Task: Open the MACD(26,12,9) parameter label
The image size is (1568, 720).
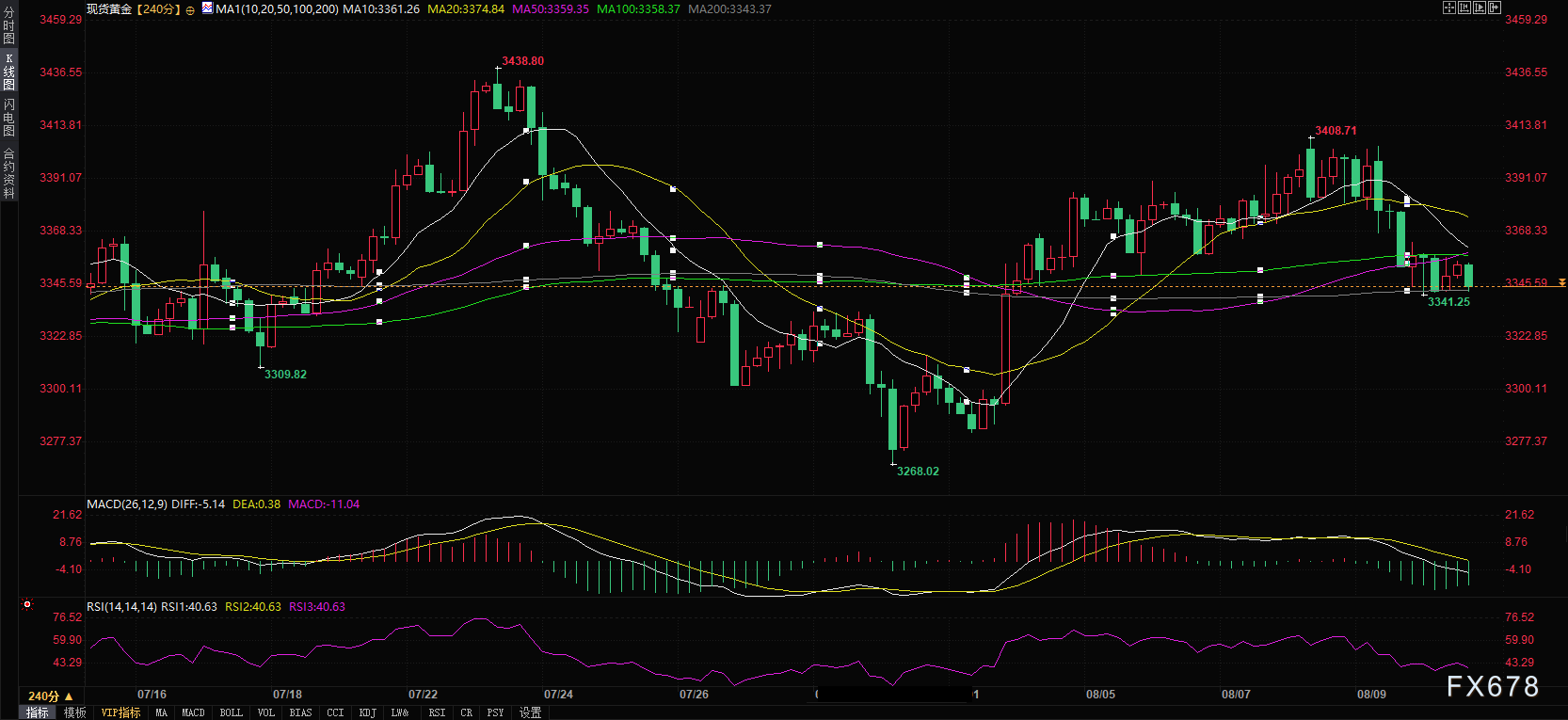Action: tap(127, 504)
